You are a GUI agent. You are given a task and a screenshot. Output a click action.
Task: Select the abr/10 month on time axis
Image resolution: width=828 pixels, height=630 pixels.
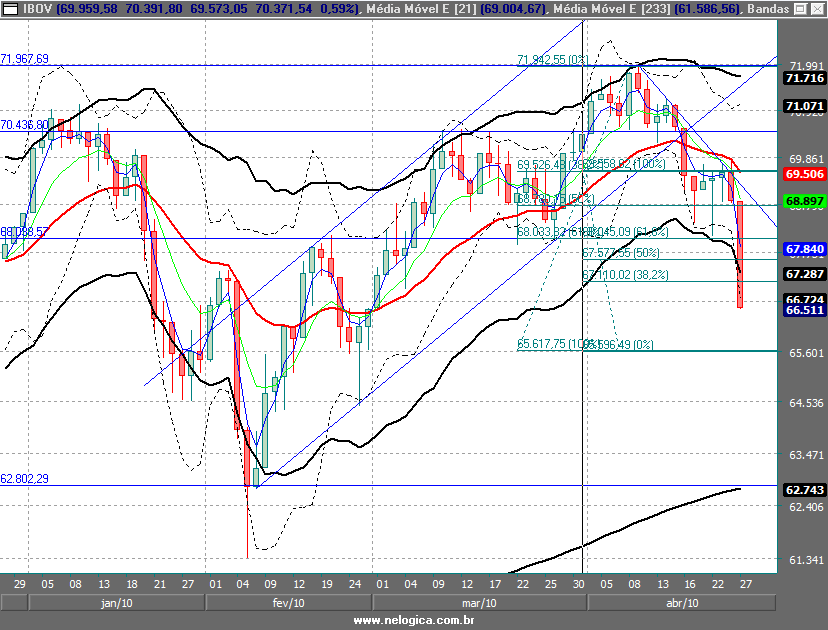pyautogui.click(x=682, y=603)
